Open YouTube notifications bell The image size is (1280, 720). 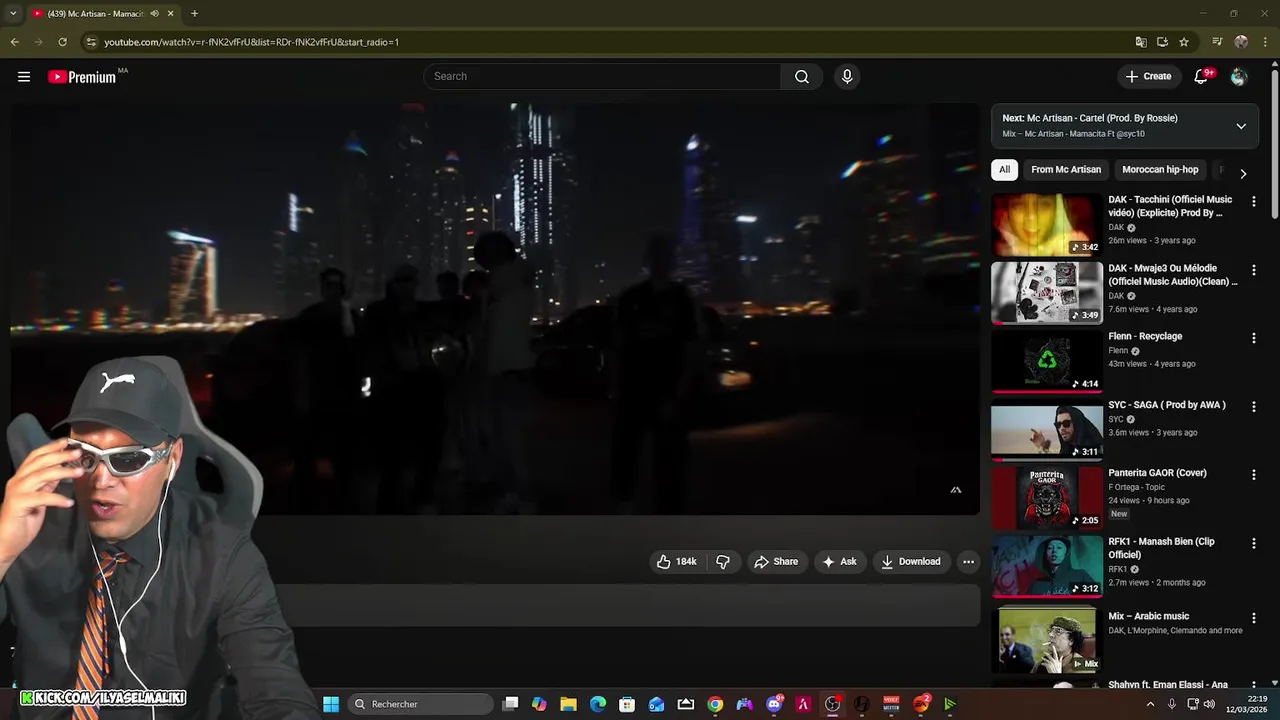[x=1202, y=77]
